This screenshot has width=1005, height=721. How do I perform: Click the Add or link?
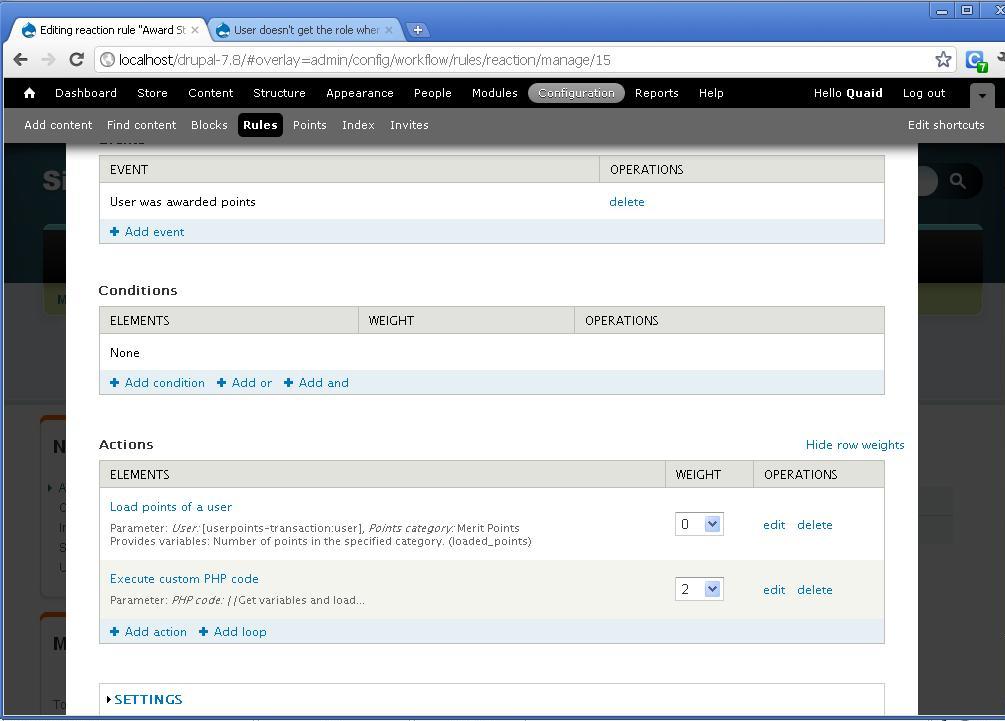pyautogui.click(x=252, y=383)
